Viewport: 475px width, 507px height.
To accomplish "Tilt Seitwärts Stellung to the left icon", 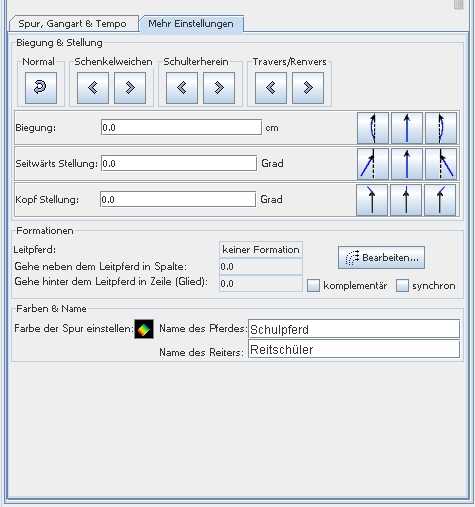I will [x=373, y=164].
